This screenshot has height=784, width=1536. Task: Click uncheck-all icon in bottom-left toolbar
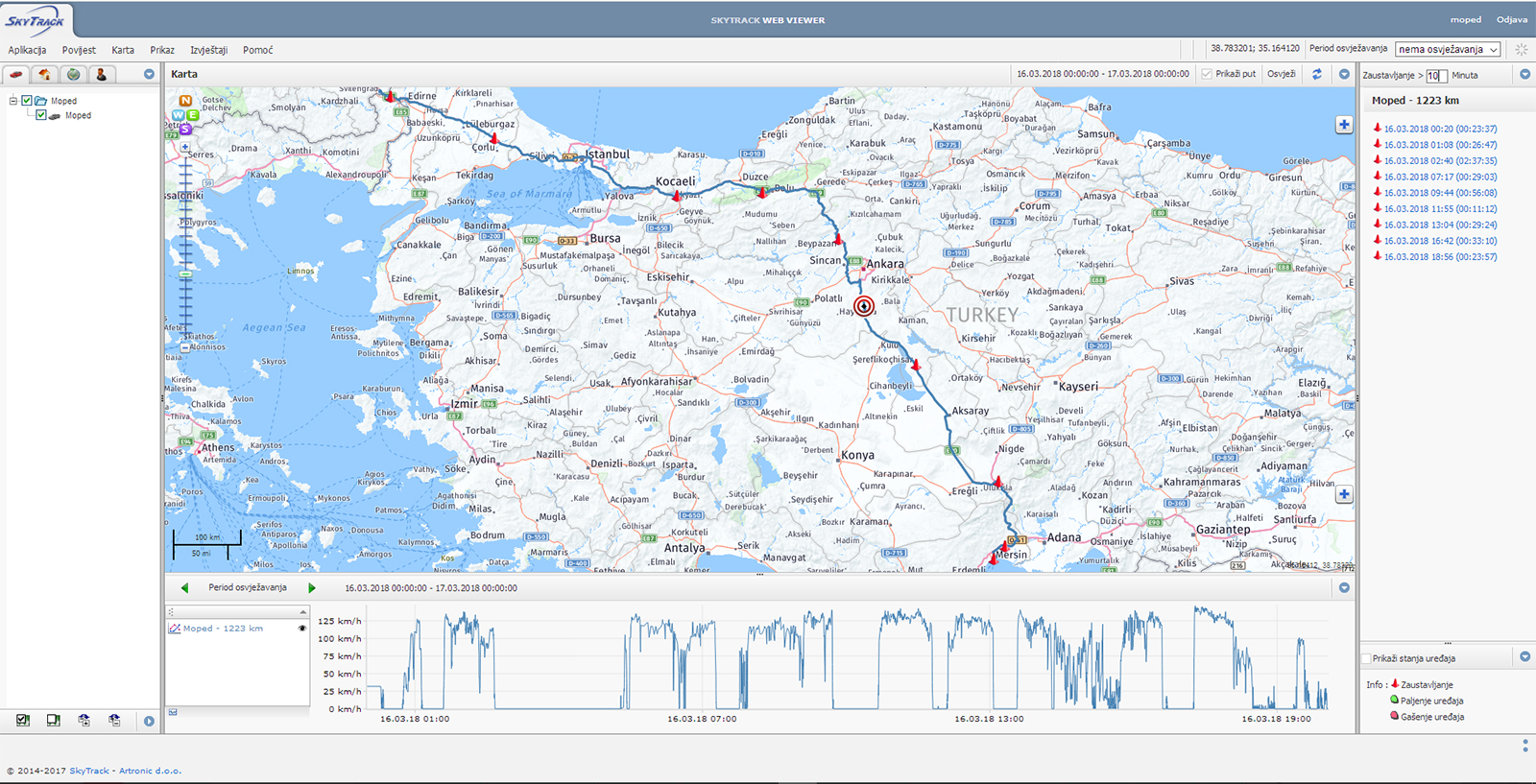click(x=53, y=720)
